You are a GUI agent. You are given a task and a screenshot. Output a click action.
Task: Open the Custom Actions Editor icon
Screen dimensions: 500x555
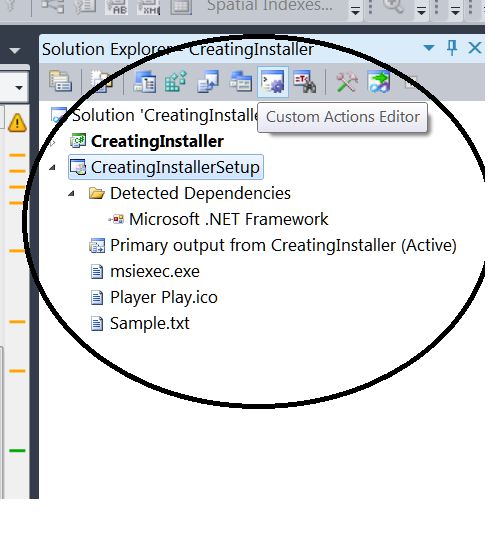pyautogui.click(x=273, y=82)
